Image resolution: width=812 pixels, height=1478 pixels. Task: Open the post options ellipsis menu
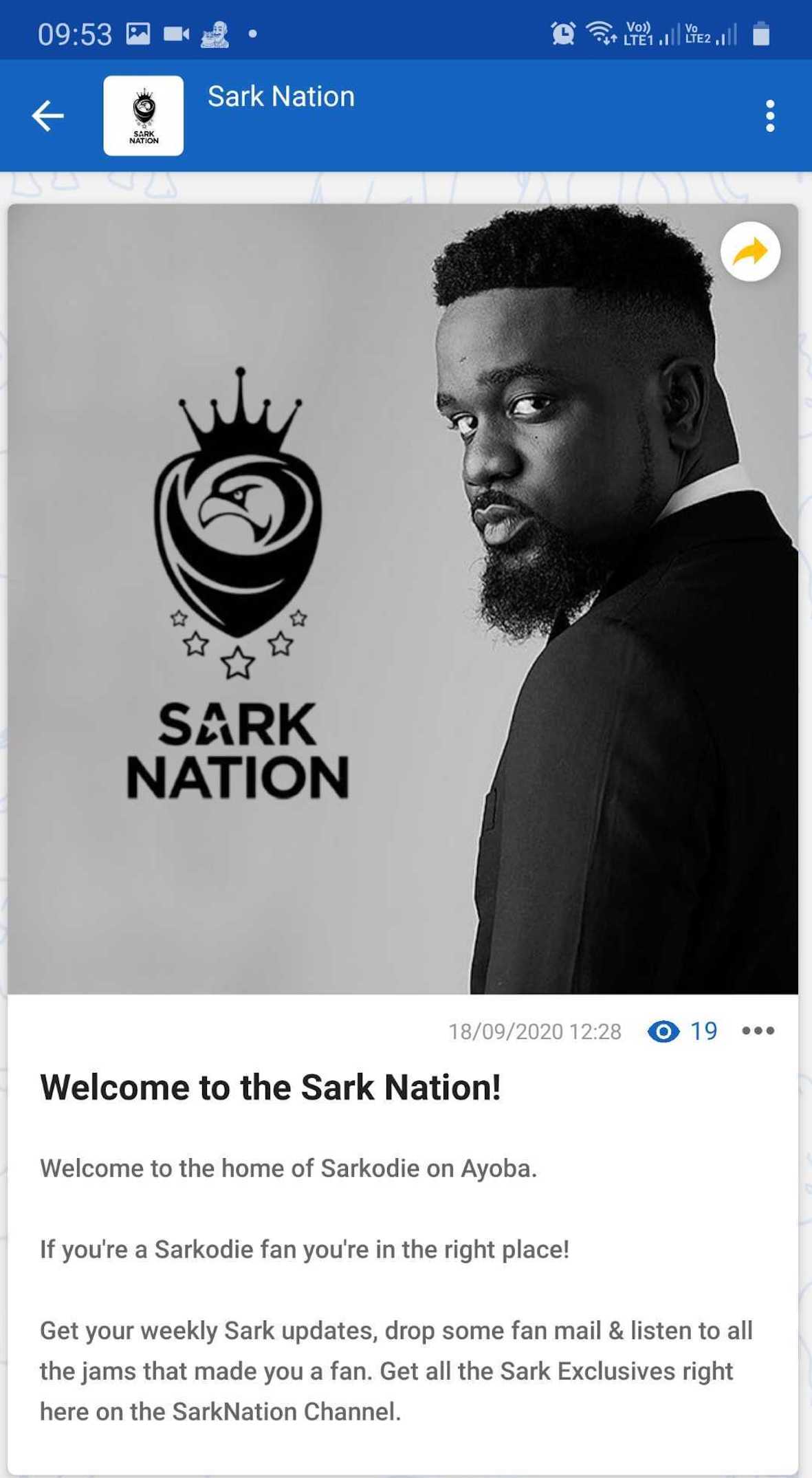click(758, 1030)
